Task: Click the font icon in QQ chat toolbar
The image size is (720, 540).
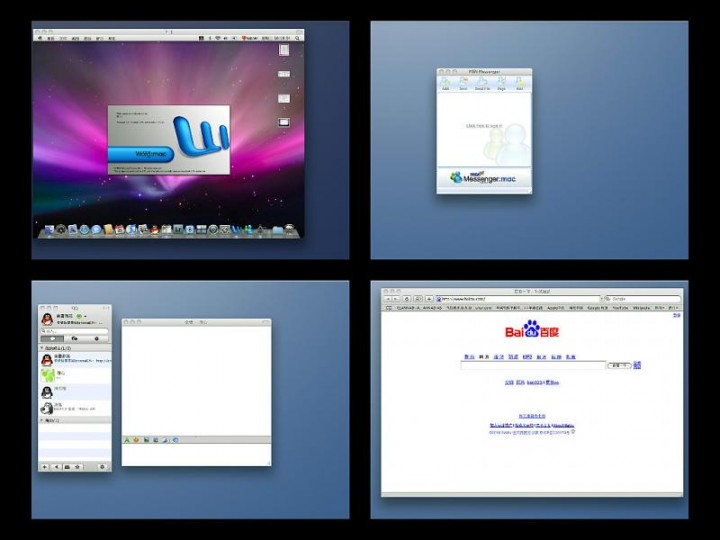Action: (x=127, y=440)
